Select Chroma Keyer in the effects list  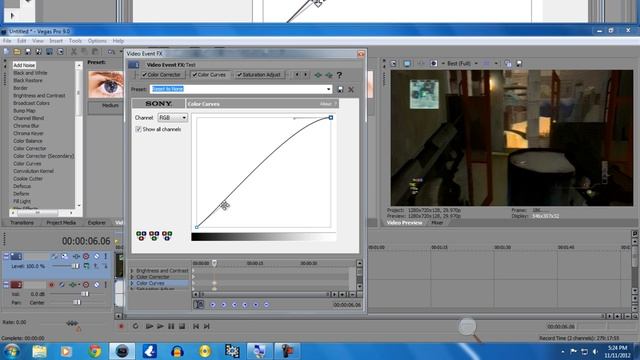tap(28, 133)
